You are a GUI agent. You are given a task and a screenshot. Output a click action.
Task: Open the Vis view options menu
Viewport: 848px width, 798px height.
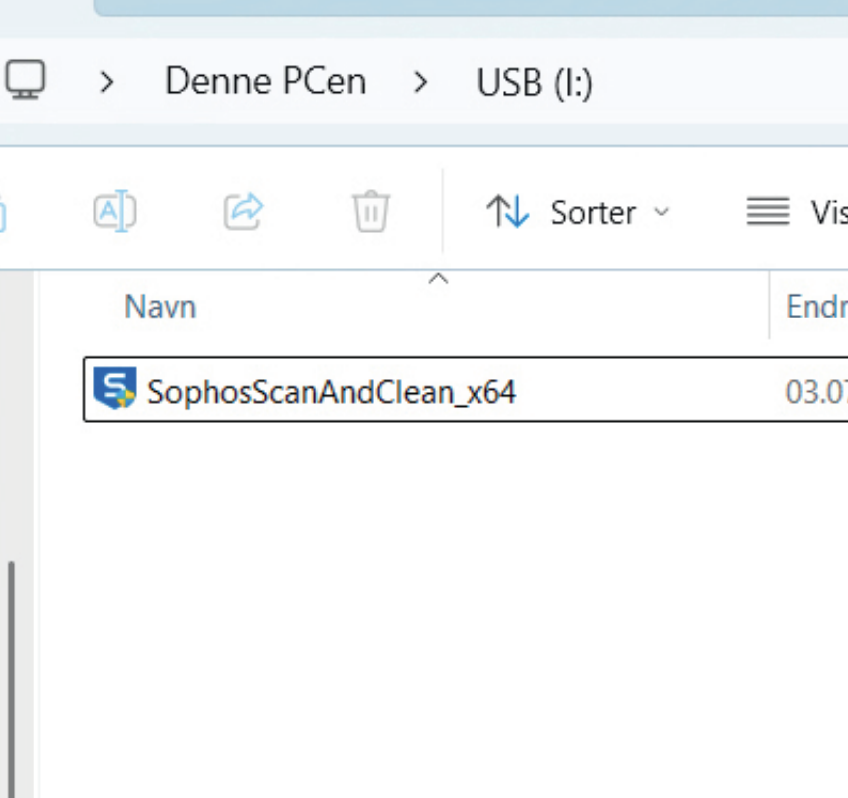pos(797,212)
